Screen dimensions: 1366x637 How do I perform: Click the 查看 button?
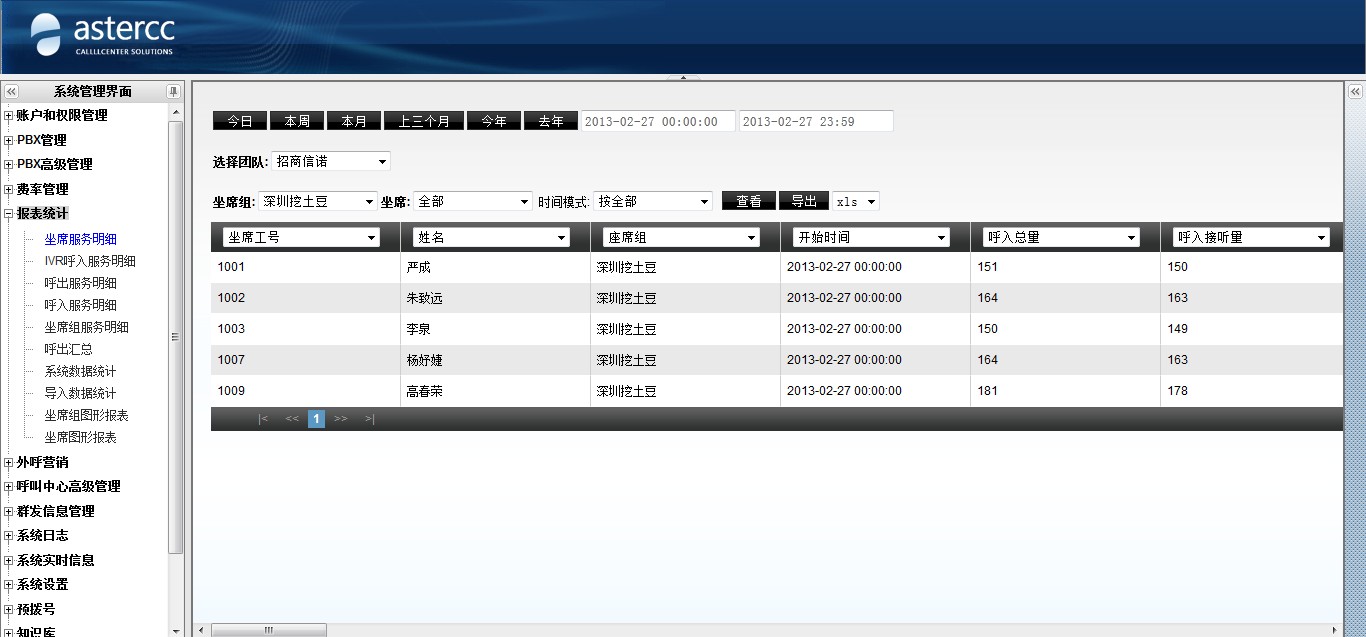[748, 201]
